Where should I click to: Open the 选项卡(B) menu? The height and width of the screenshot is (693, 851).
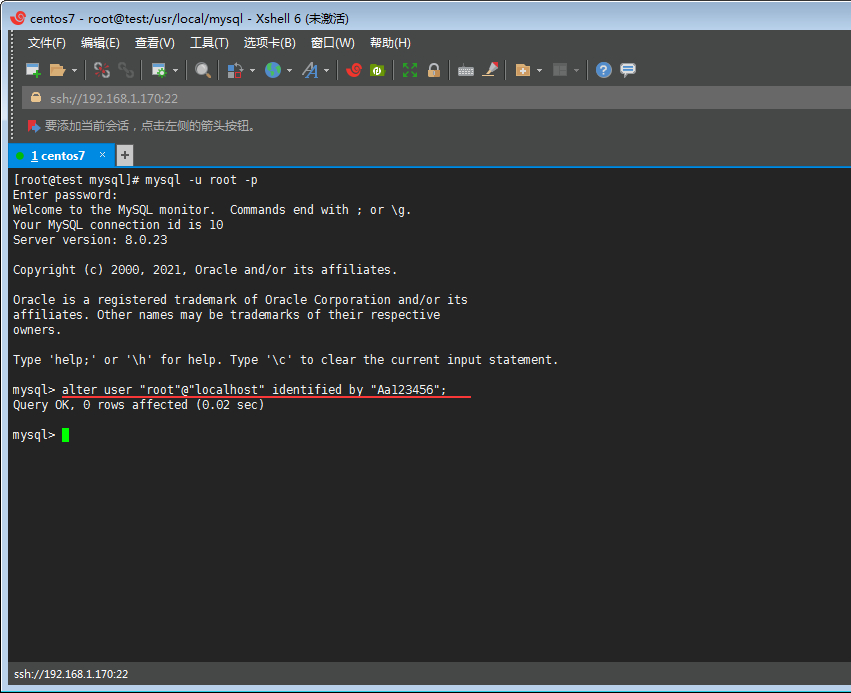click(269, 43)
